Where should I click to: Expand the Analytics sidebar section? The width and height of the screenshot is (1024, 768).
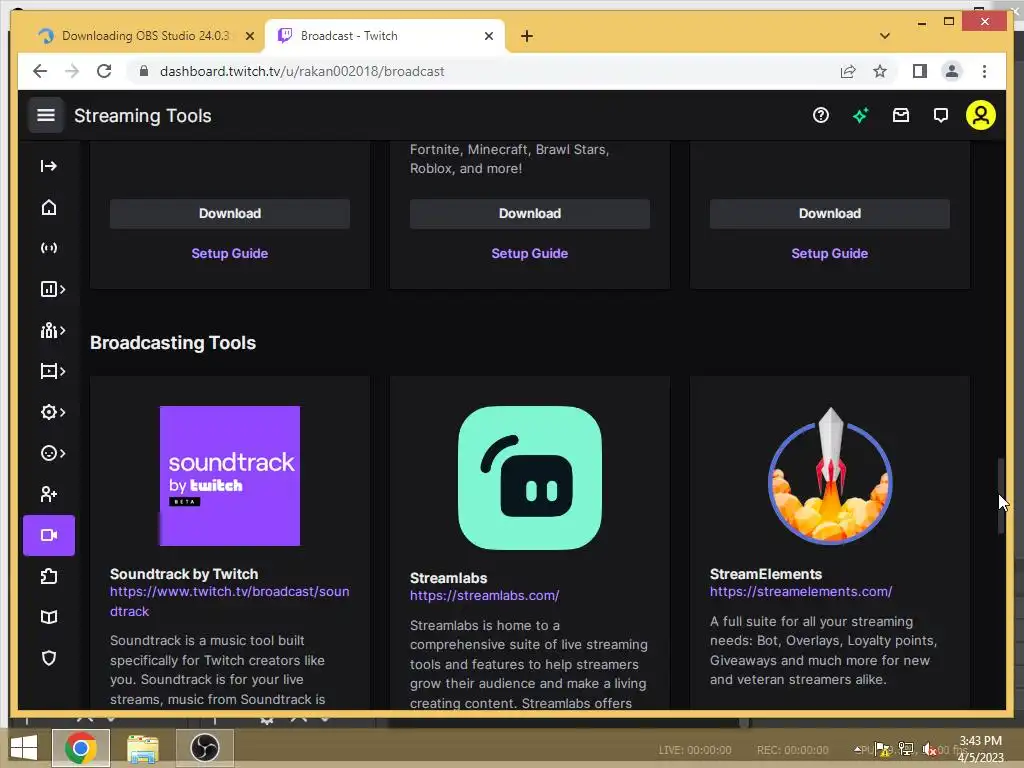tap(52, 289)
